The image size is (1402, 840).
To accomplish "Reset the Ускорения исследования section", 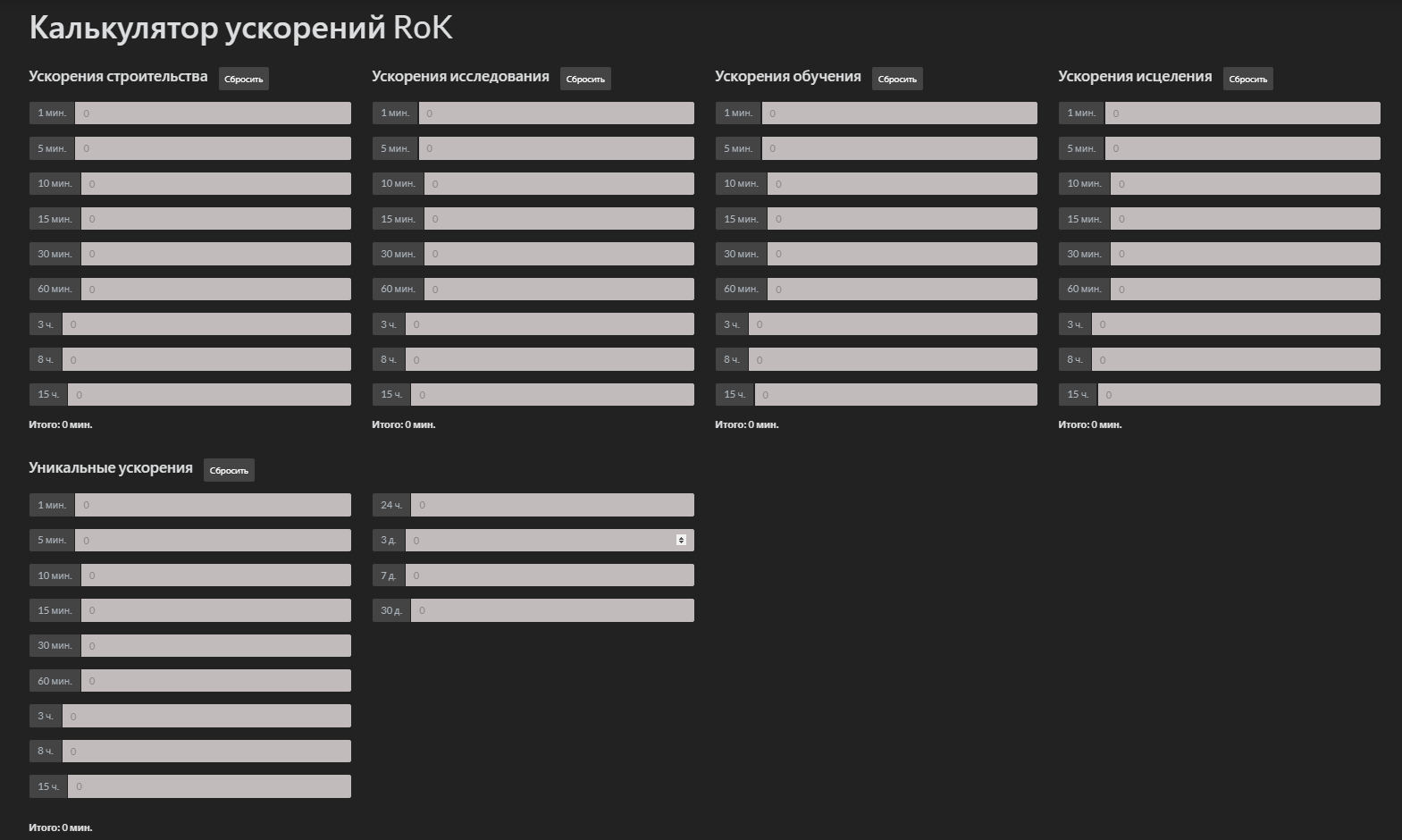I will 585,79.
